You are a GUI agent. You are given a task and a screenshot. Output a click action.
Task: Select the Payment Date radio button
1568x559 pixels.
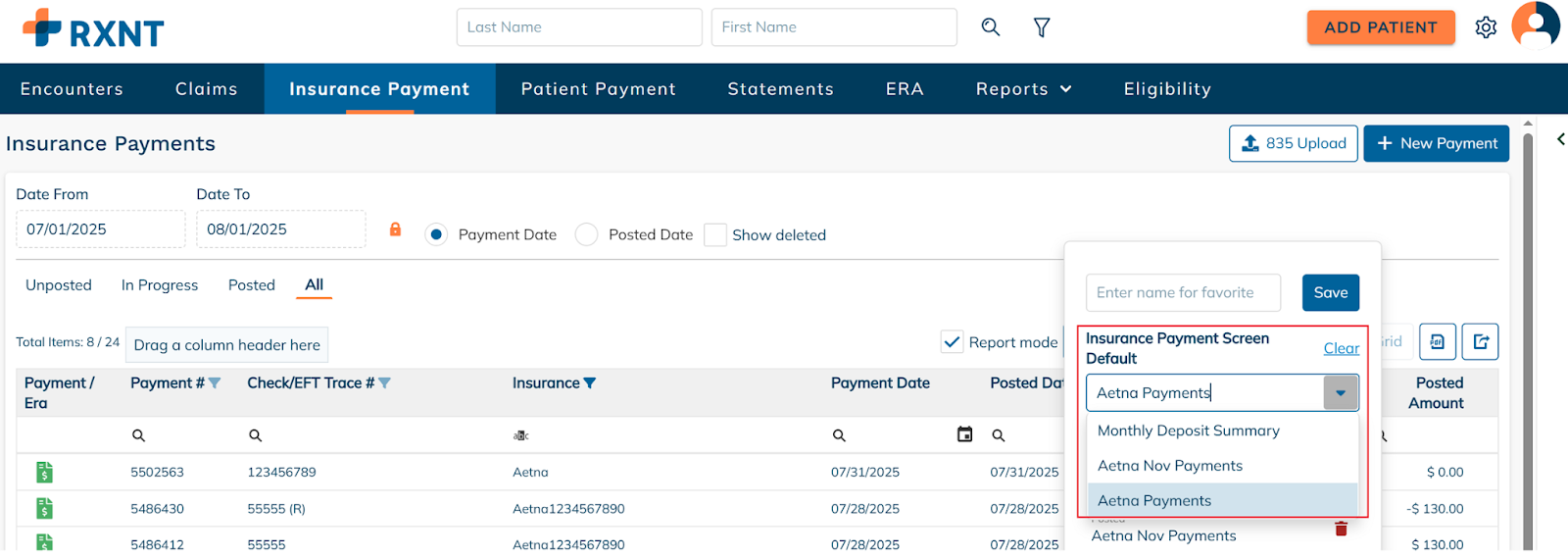[x=437, y=235]
